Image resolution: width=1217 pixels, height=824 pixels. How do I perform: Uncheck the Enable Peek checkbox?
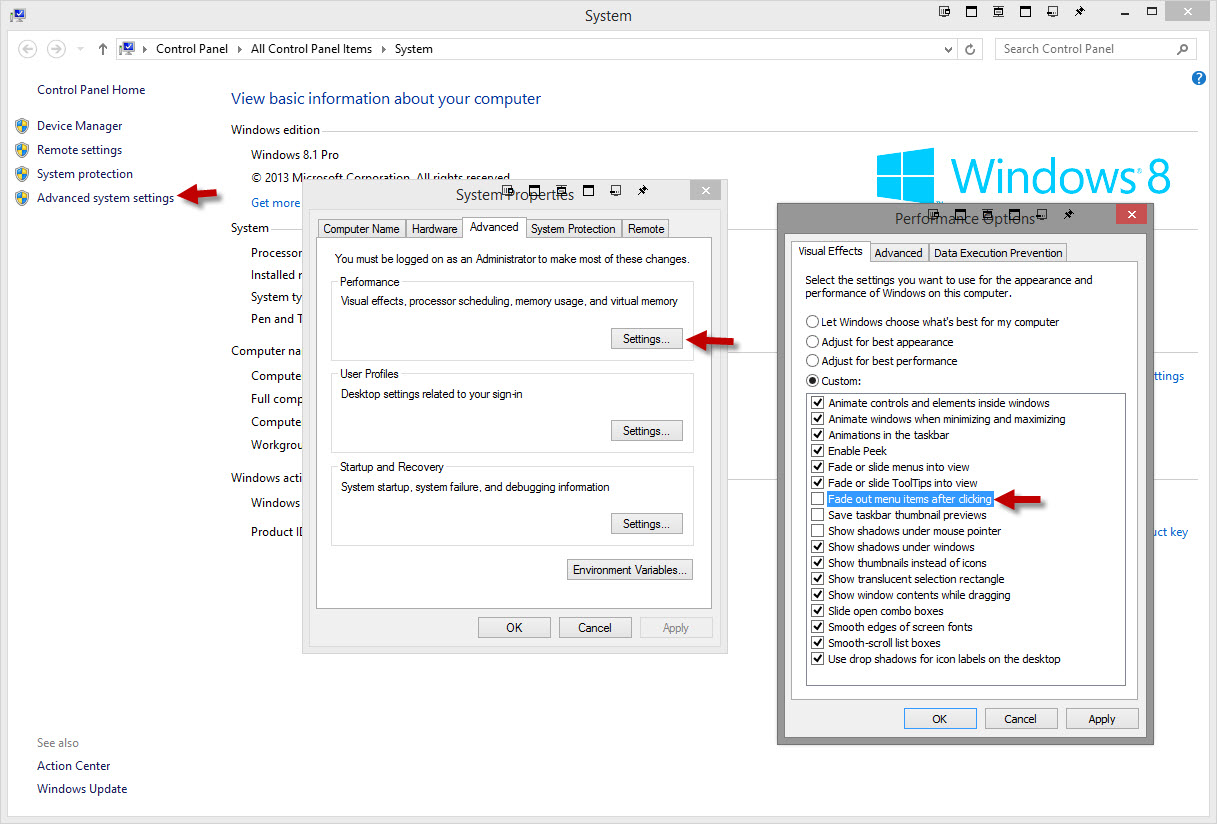(818, 451)
